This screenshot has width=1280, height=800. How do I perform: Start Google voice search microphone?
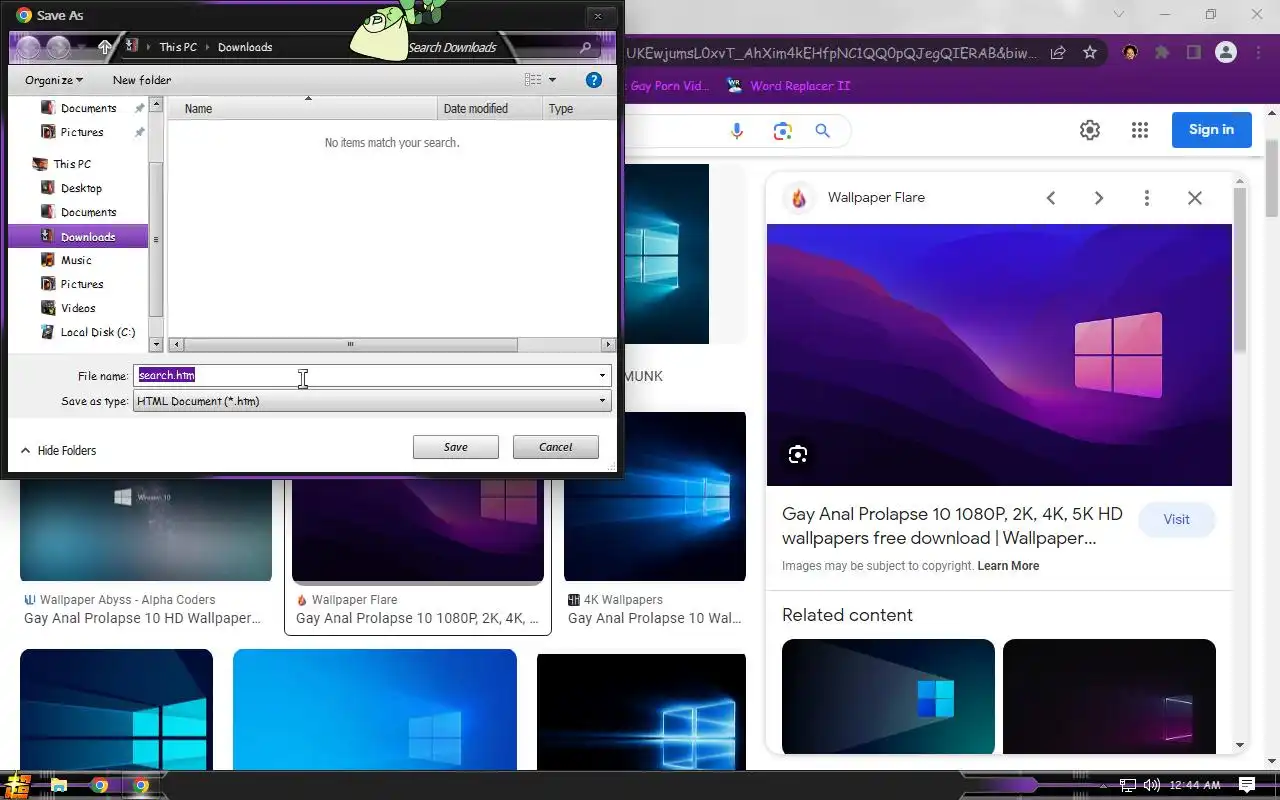738,131
